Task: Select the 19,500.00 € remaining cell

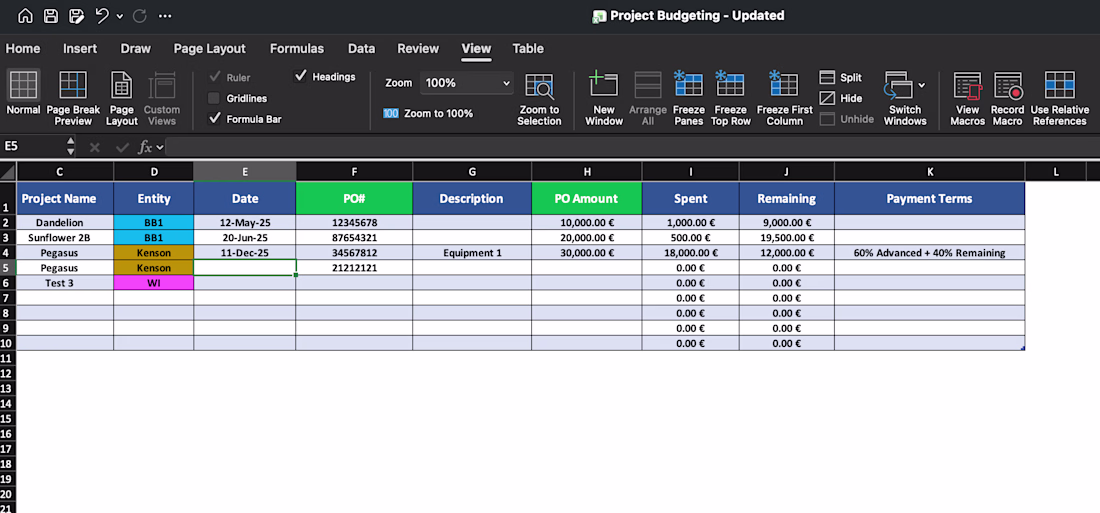Action: click(x=786, y=237)
